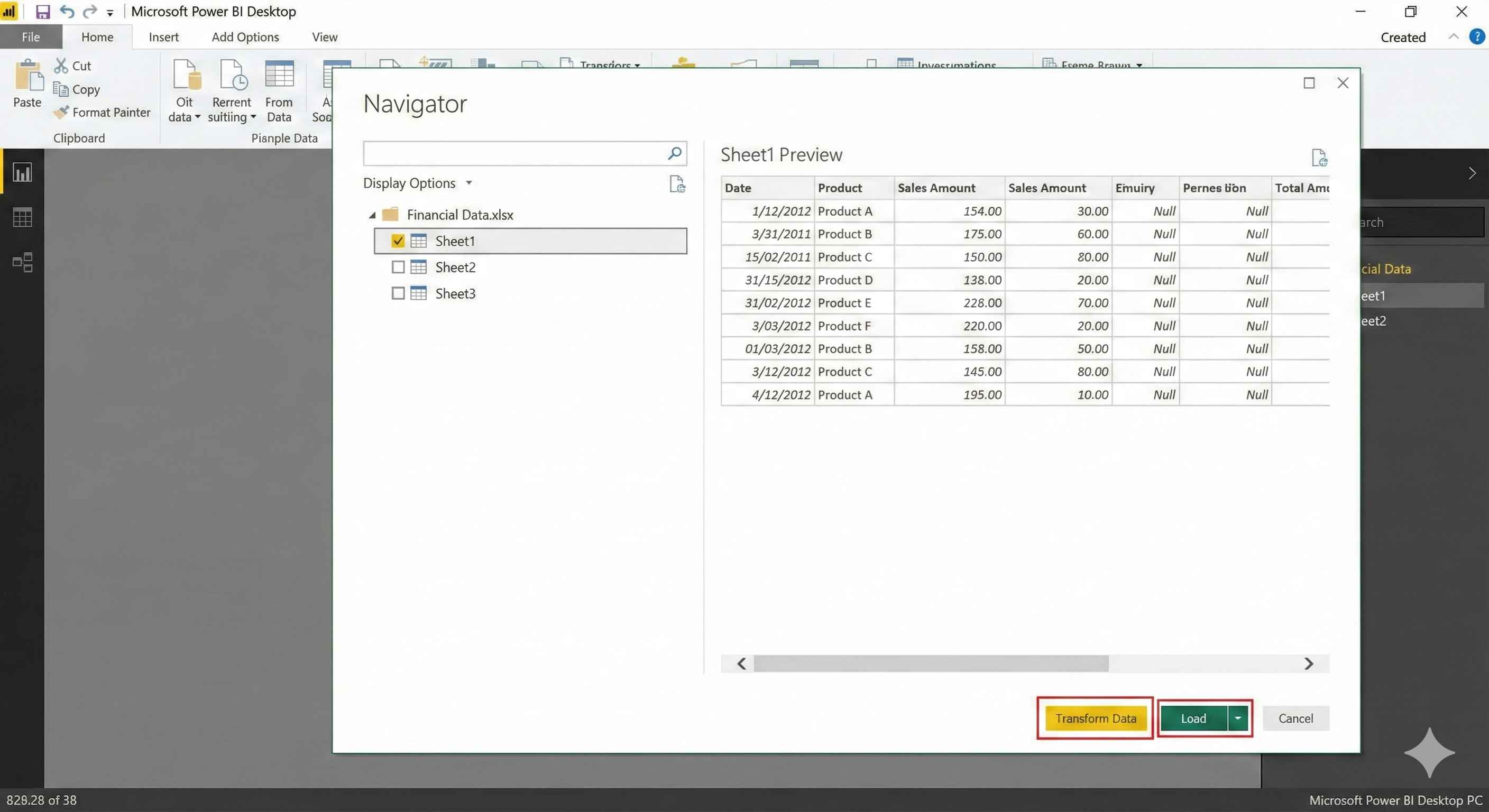
Task: Collapse the Financial Data.xlsx tree node
Action: (x=372, y=215)
